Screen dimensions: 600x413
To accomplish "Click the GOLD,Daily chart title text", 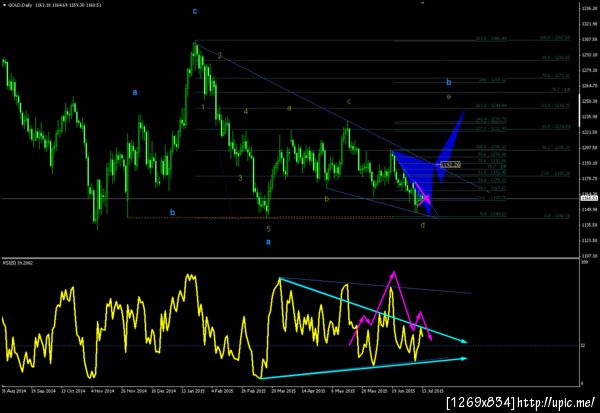I will (x=20, y=5).
